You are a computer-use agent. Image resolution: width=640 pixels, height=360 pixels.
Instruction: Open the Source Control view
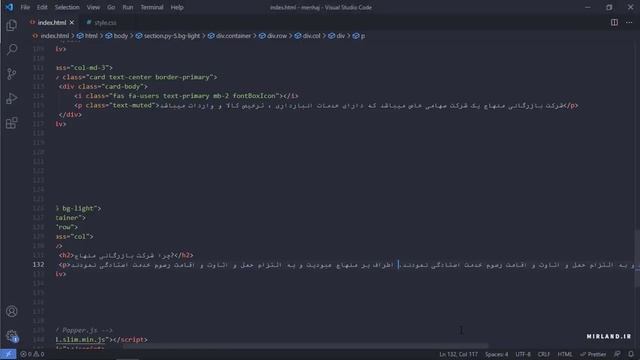[x=11, y=74]
